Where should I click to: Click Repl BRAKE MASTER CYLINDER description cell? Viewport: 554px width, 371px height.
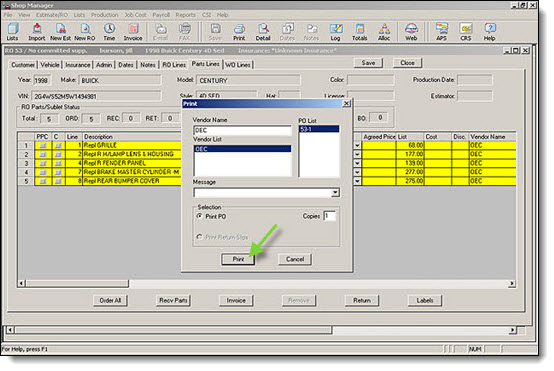(x=132, y=172)
